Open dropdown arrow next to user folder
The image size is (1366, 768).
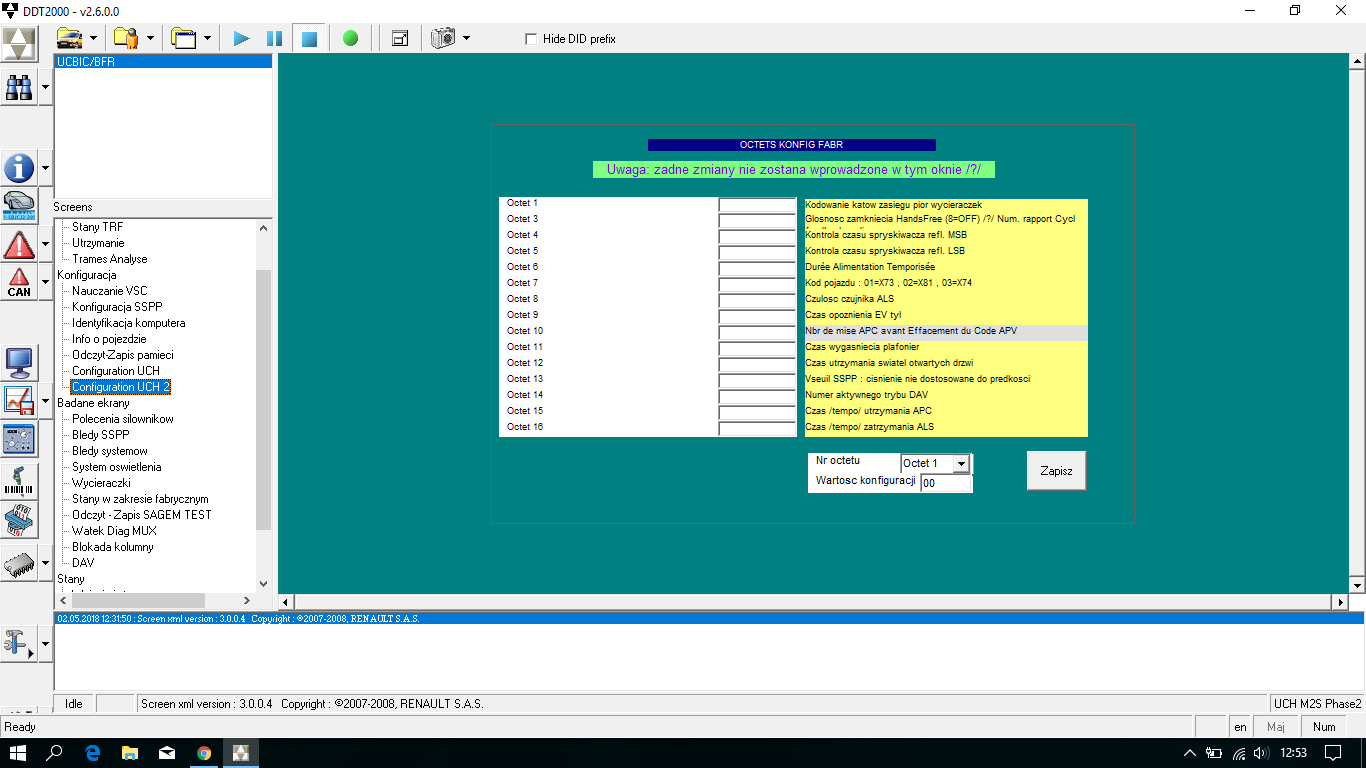150,38
